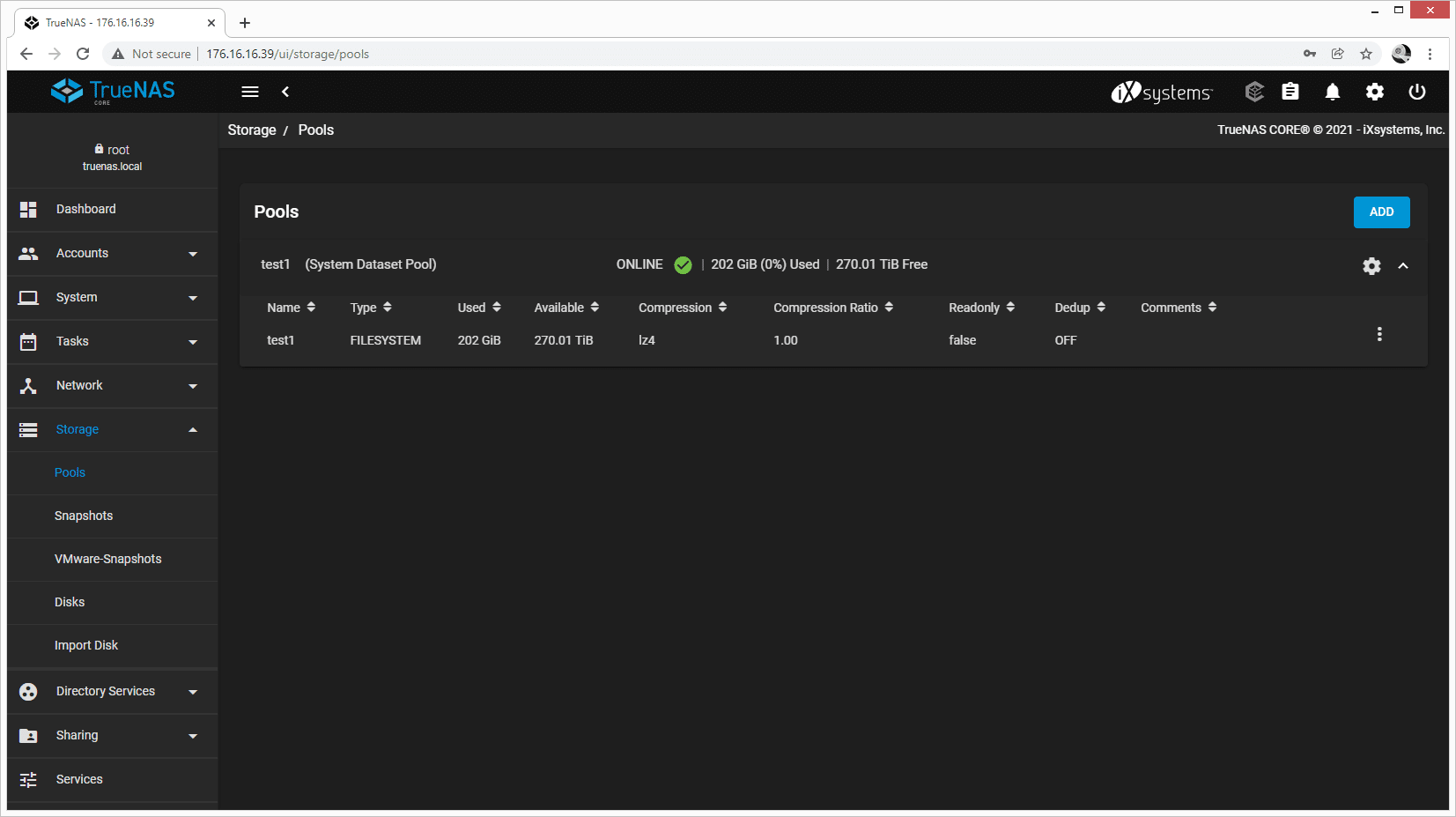Screen dimensions: 1456x817
Task: Close the TrueNAS browser tab
Action: (x=211, y=23)
